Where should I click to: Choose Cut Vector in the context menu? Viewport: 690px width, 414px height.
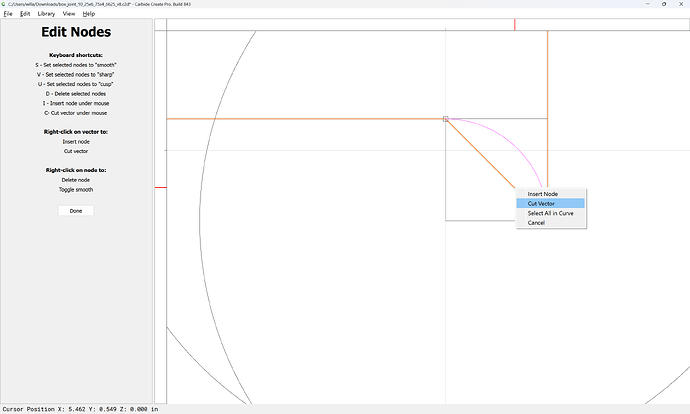551,203
